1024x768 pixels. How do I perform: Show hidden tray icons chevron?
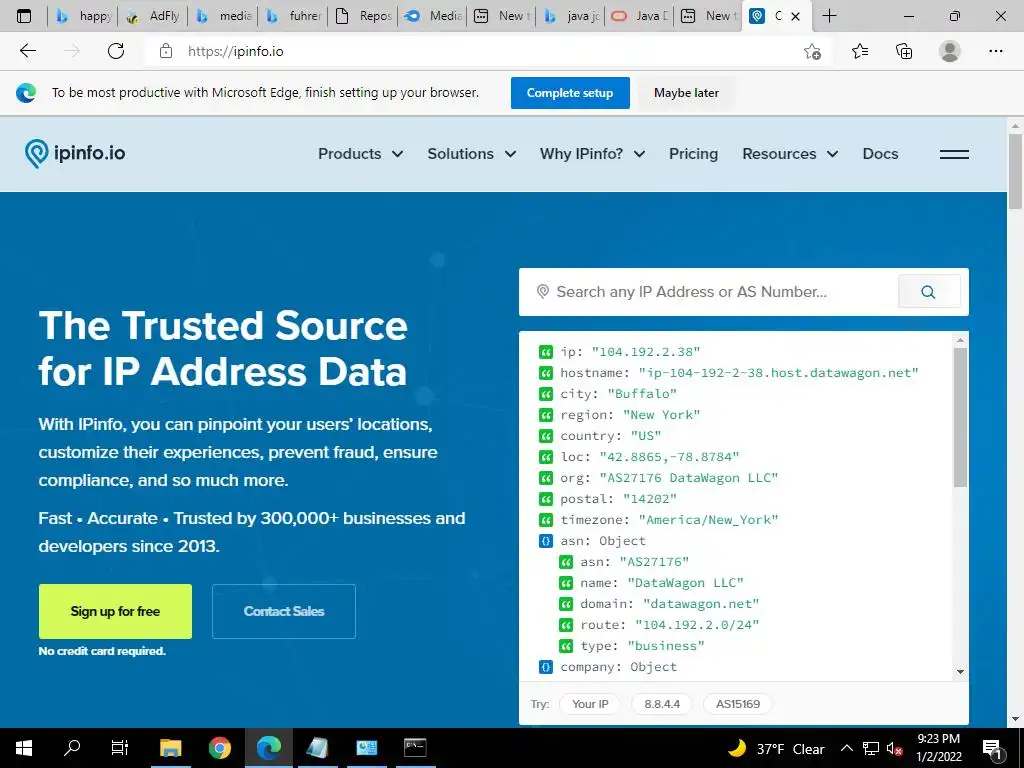[846, 749]
